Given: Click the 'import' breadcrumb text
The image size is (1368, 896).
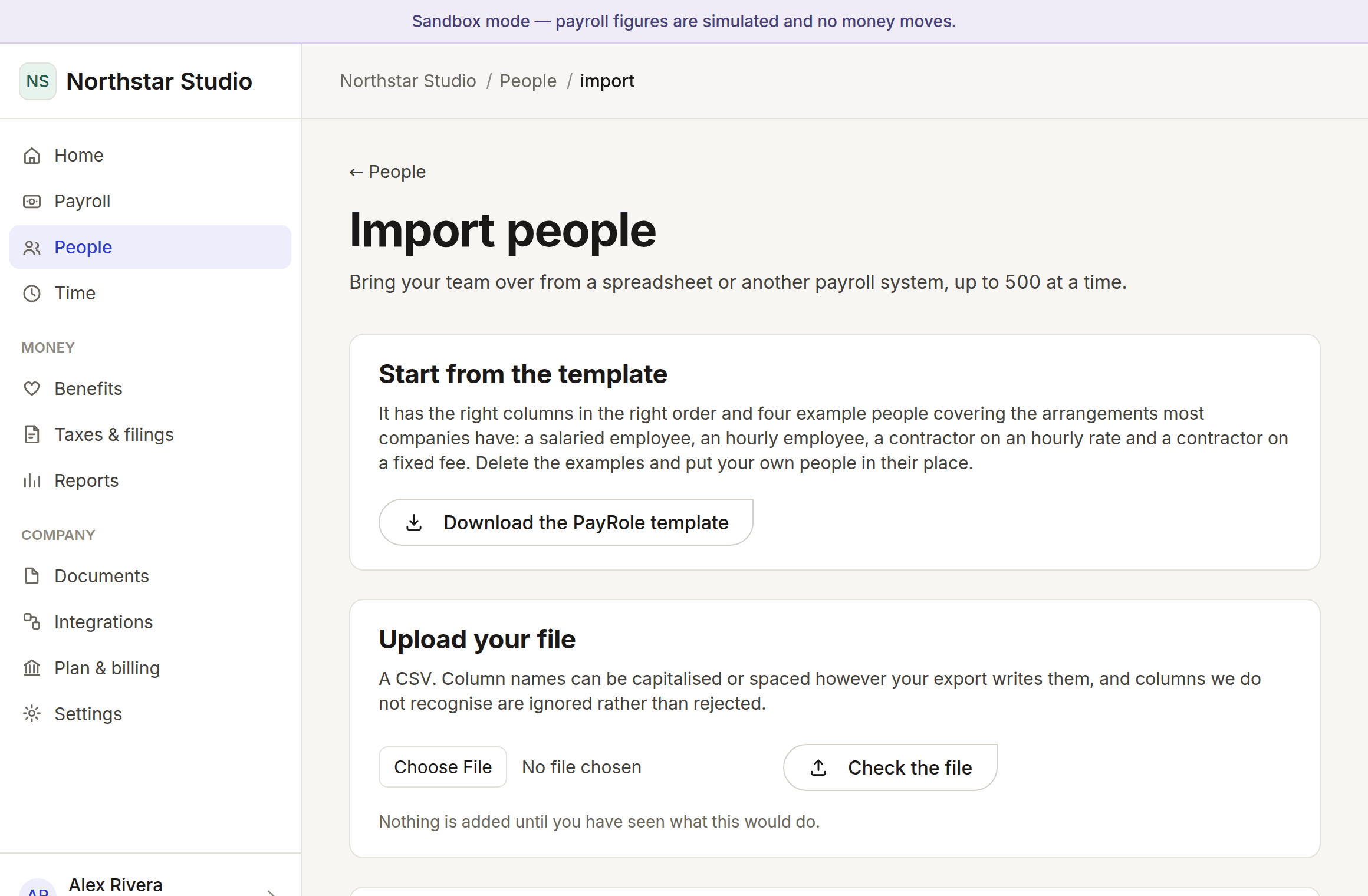Looking at the screenshot, I should click(x=607, y=81).
